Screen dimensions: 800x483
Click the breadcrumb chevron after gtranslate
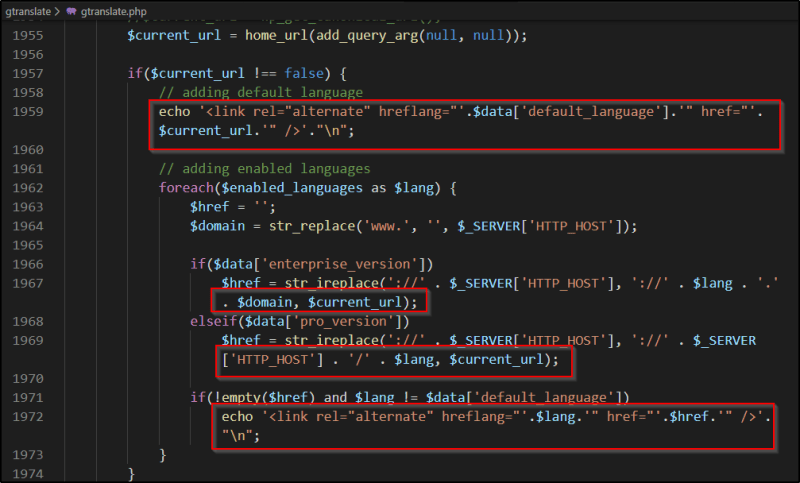pyautogui.click(x=57, y=11)
